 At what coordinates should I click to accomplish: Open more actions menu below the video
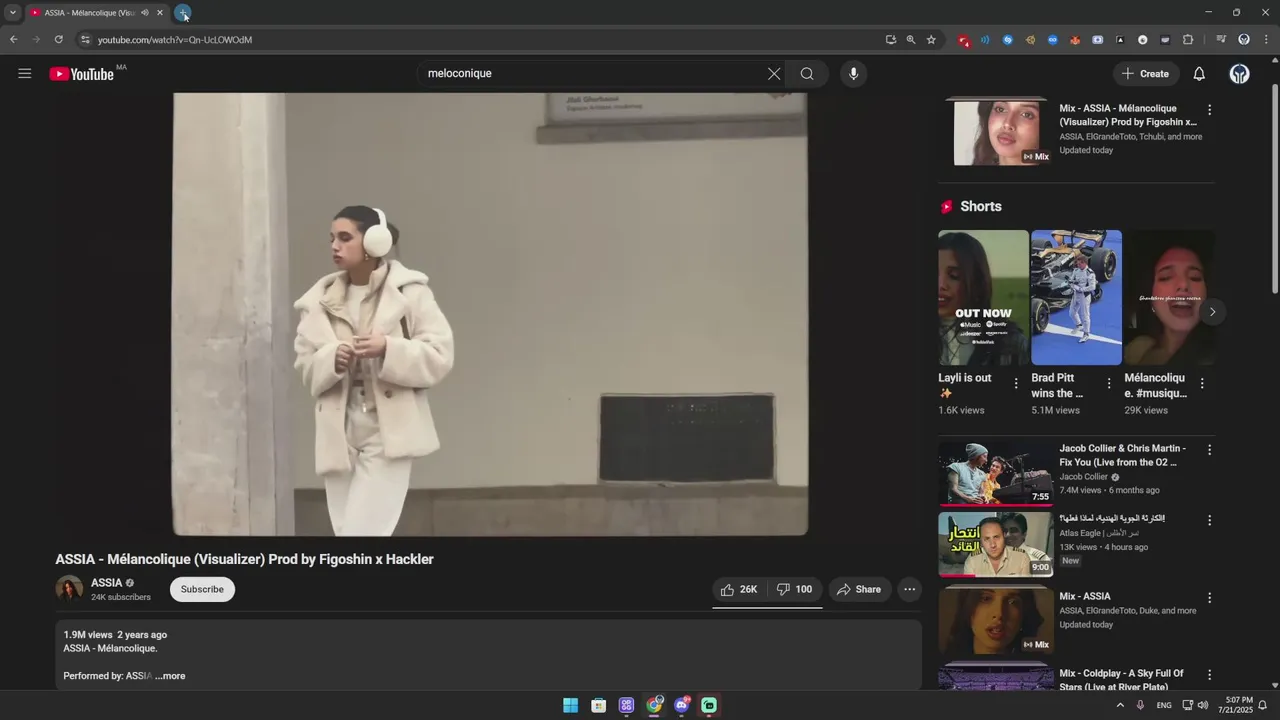point(909,590)
